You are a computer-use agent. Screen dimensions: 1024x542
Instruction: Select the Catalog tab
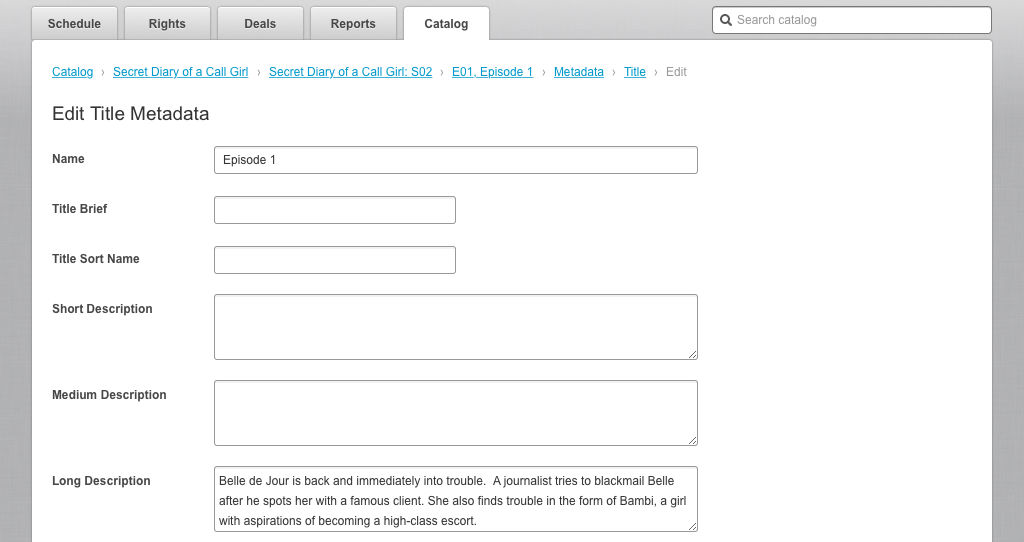tap(446, 24)
